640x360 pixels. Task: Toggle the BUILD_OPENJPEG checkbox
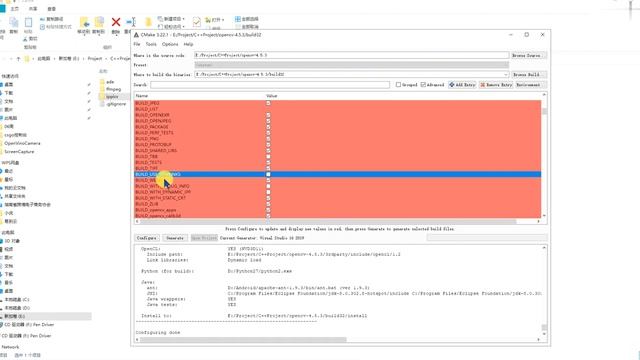coord(268,121)
